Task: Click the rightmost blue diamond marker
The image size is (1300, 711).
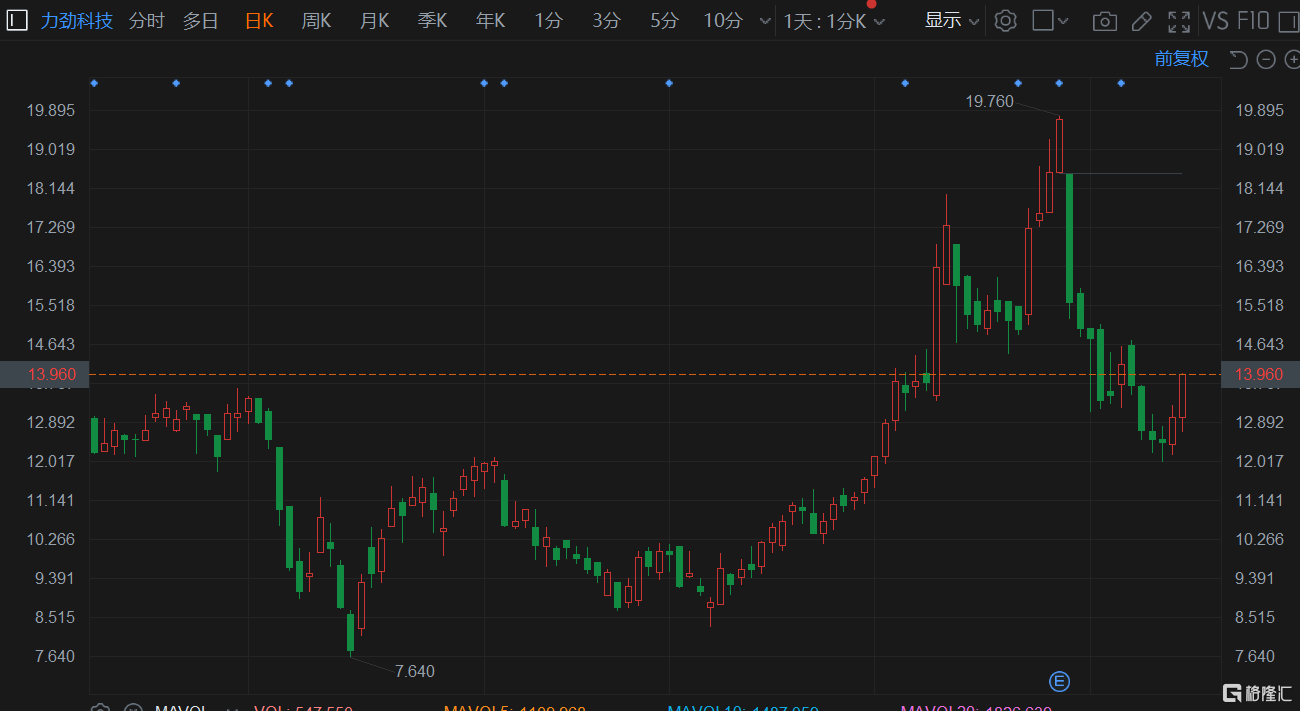Action: (x=1121, y=83)
